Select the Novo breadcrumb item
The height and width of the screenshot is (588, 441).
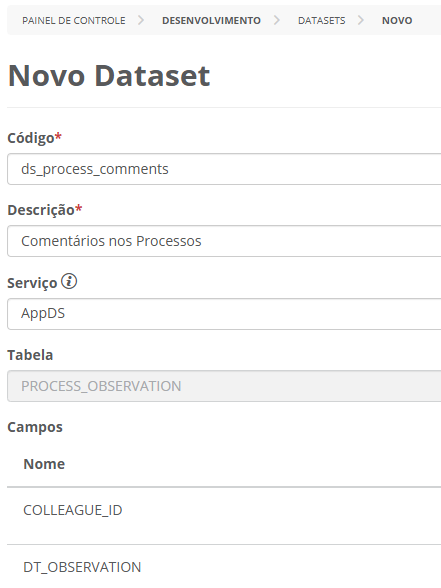397,20
